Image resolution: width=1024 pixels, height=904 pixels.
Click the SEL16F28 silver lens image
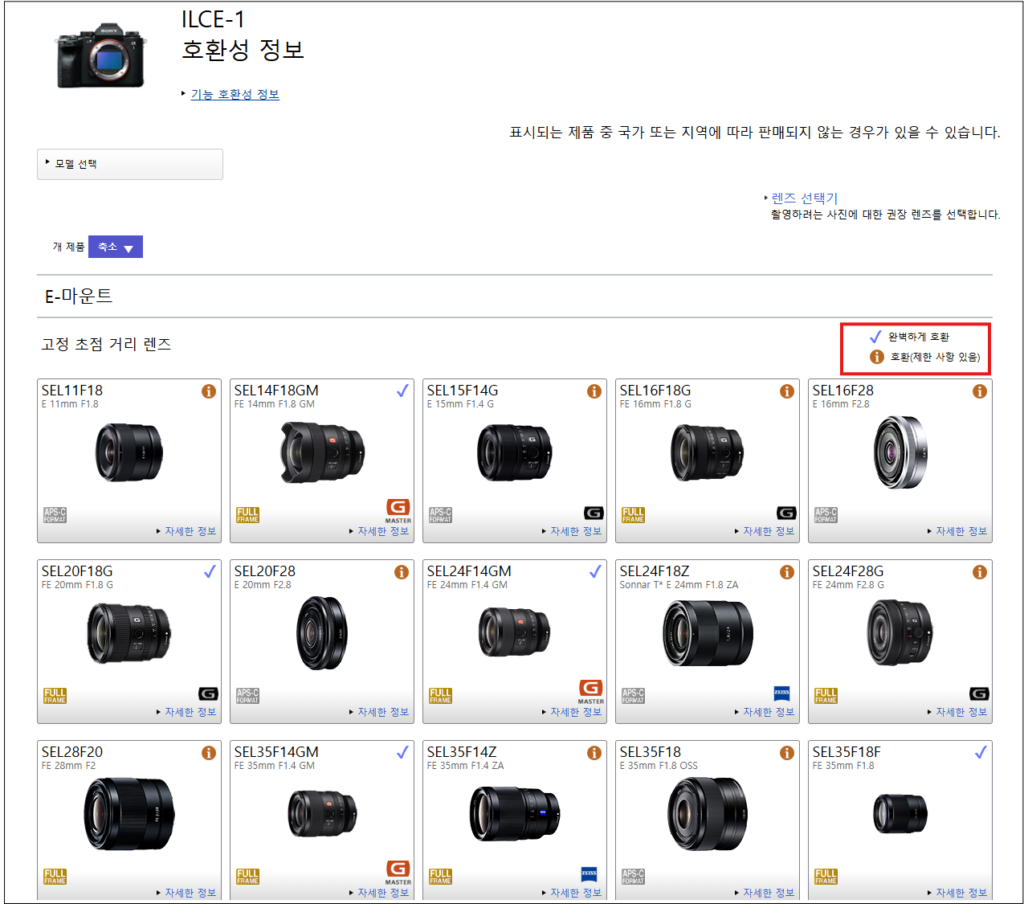(x=900, y=452)
